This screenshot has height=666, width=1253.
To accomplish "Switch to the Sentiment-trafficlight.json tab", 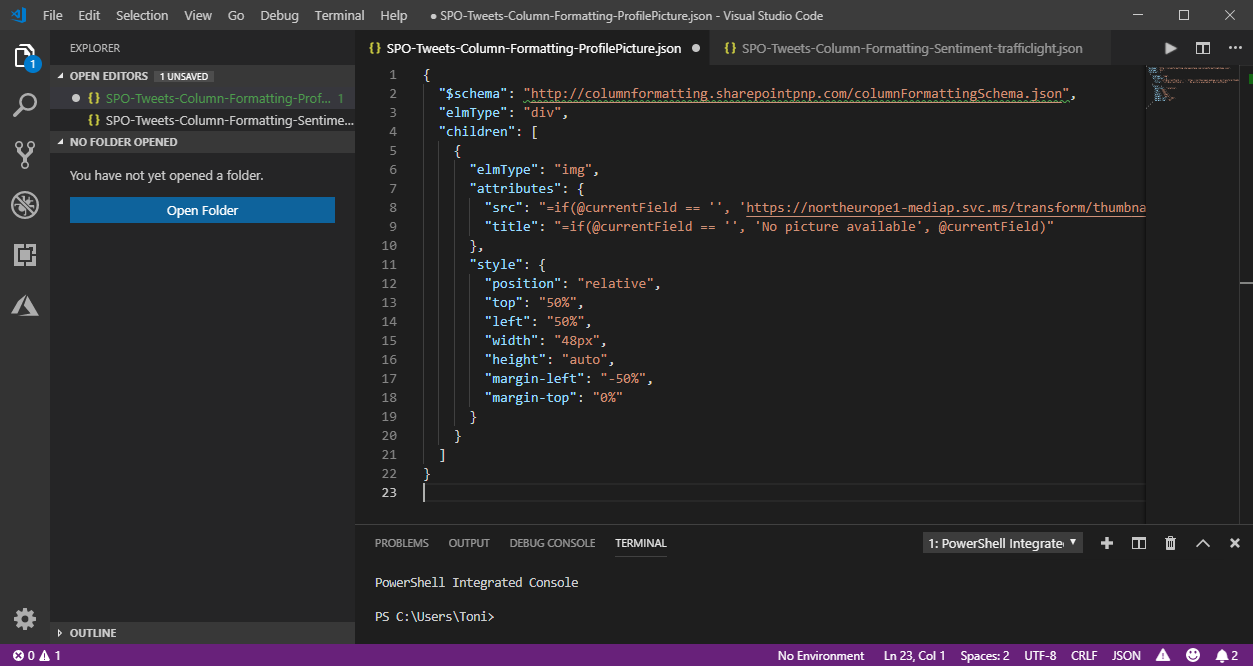I will [911, 48].
